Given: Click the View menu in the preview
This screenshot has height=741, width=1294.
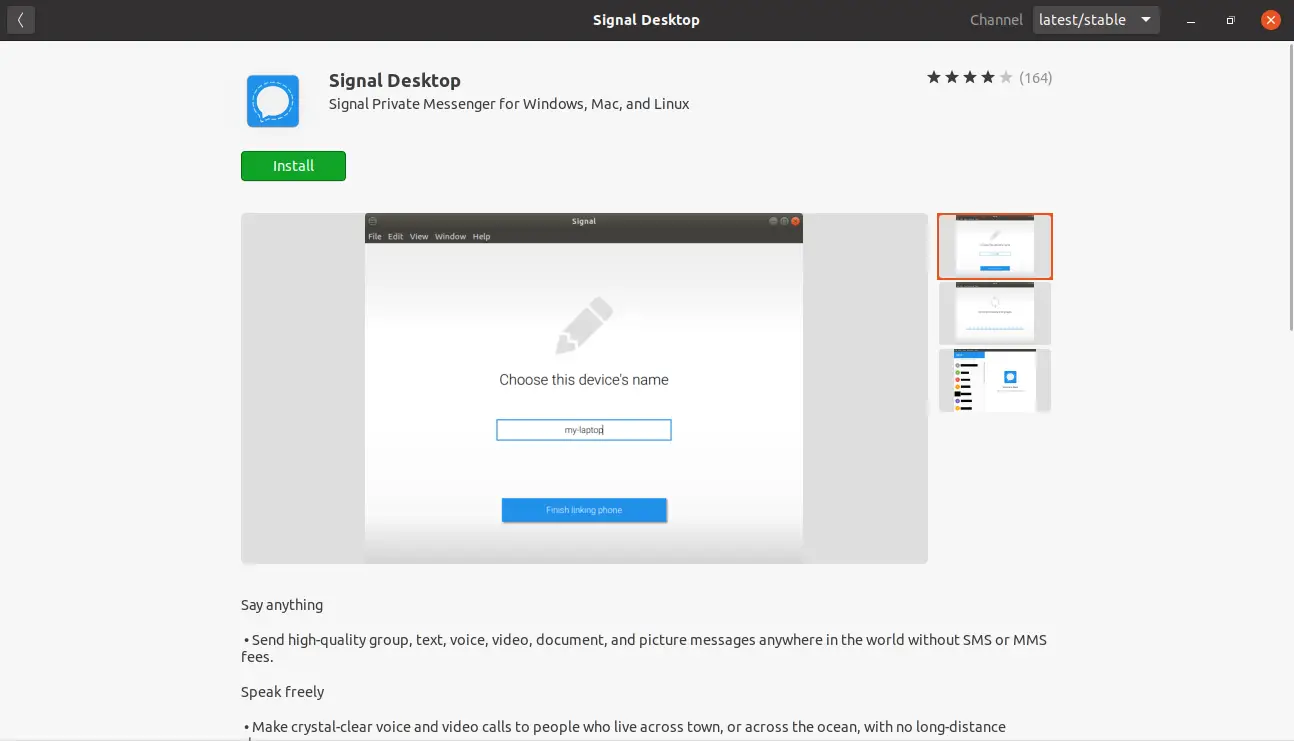Looking at the screenshot, I should coord(419,237).
